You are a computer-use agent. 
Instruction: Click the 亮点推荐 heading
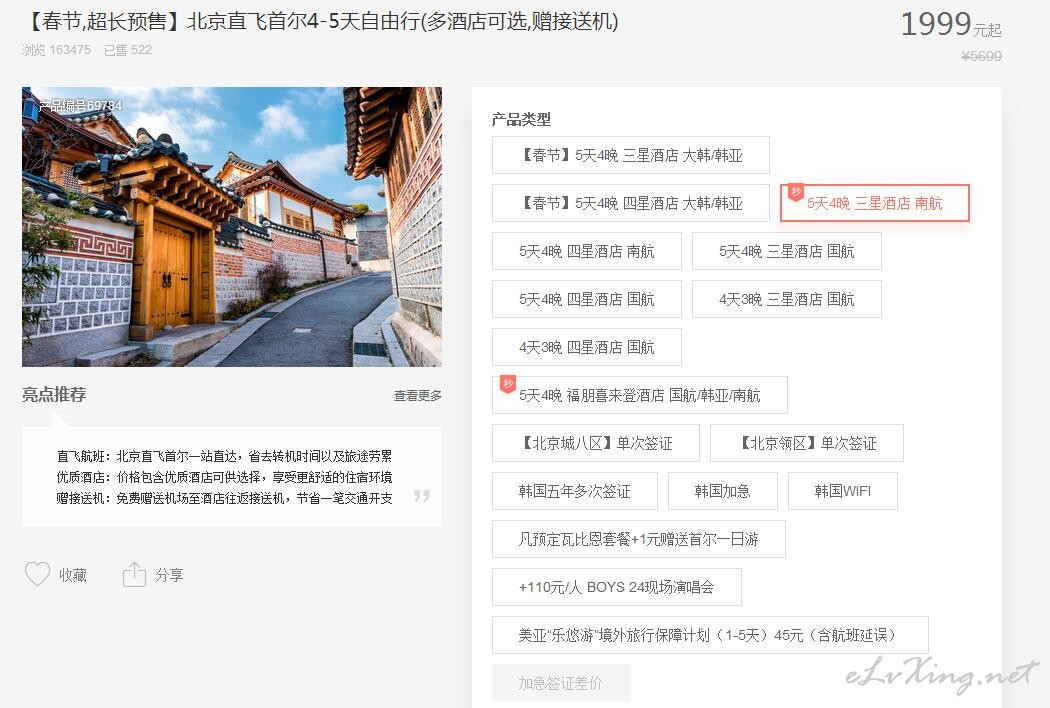pos(54,395)
